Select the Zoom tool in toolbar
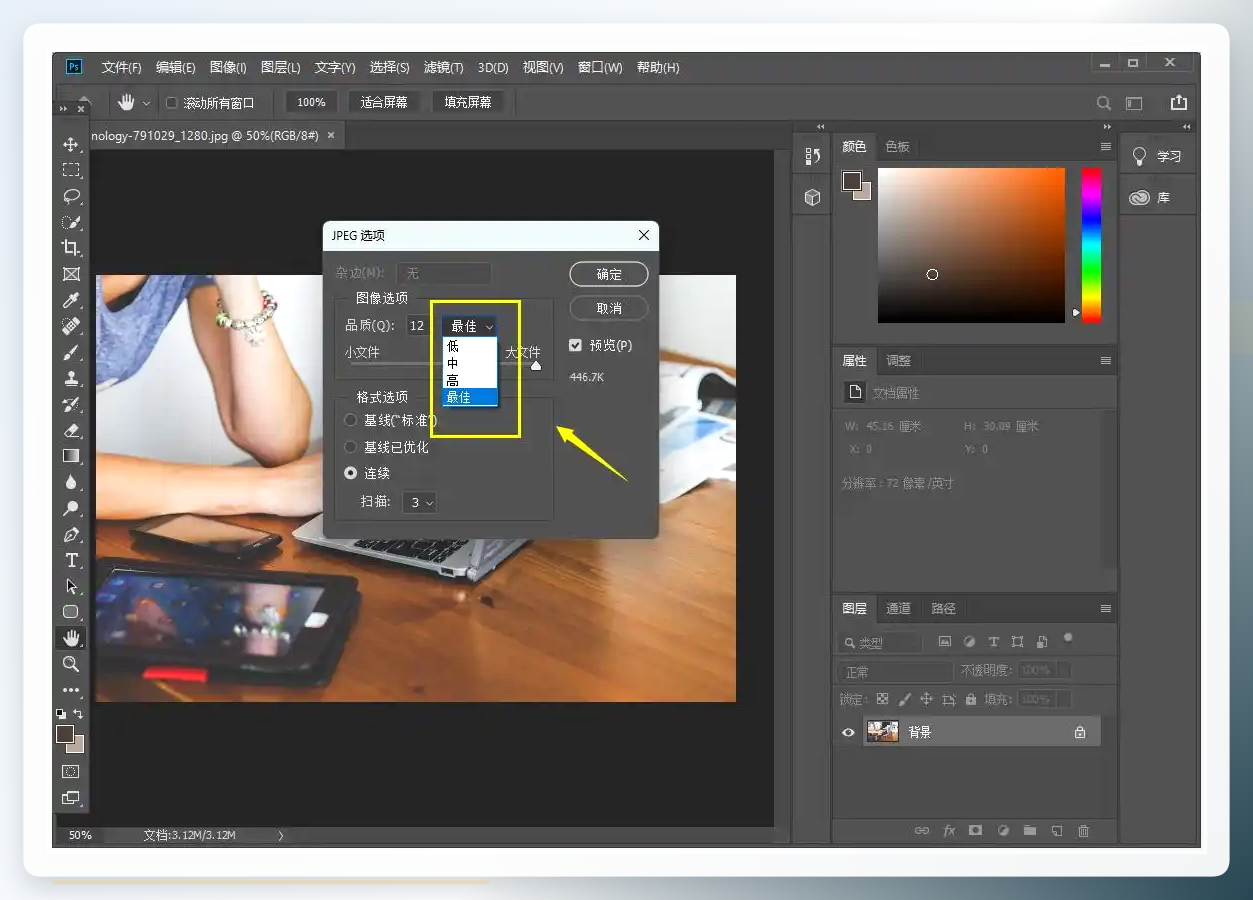This screenshot has height=900, width=1253. point(71,664)
